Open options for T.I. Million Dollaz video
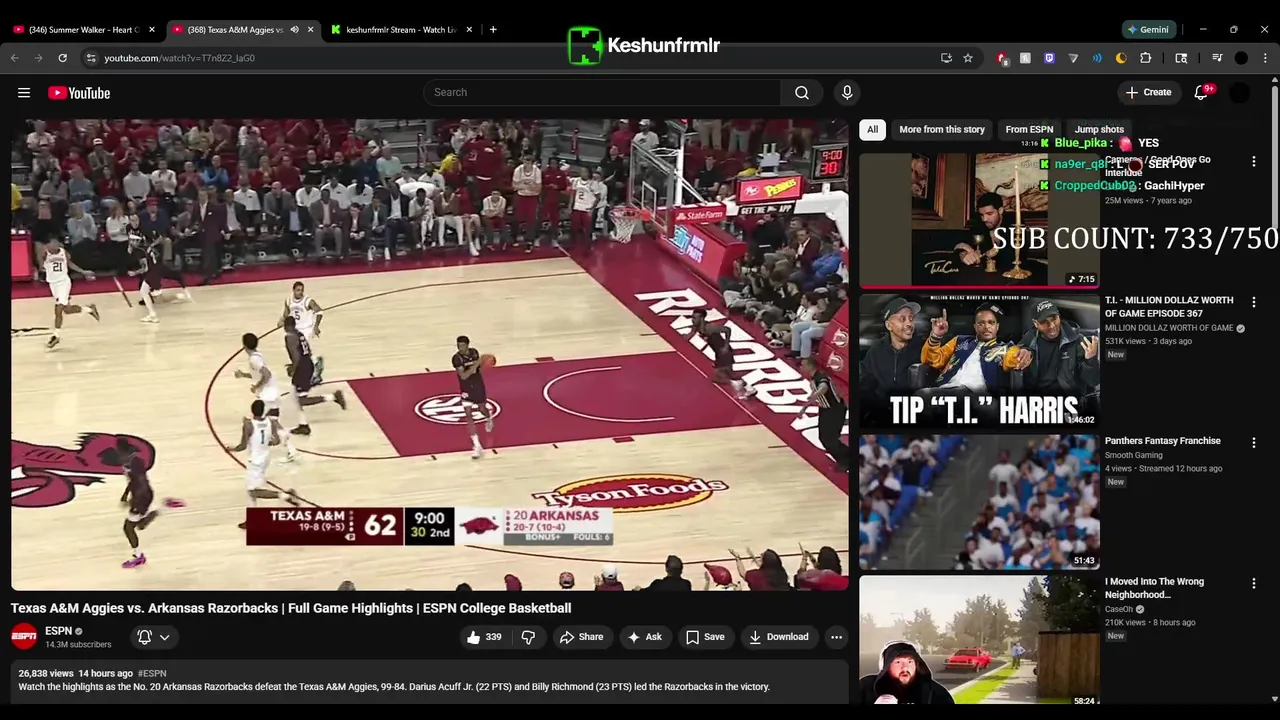 [x=1254, y=302]
